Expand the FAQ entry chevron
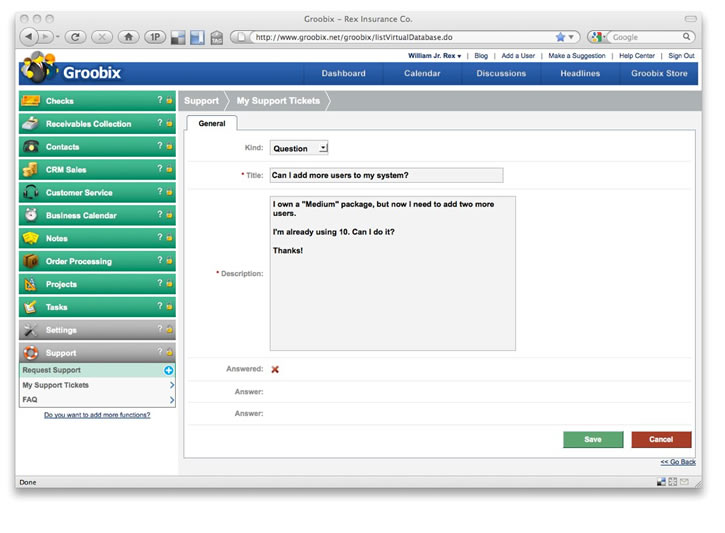 172,400
